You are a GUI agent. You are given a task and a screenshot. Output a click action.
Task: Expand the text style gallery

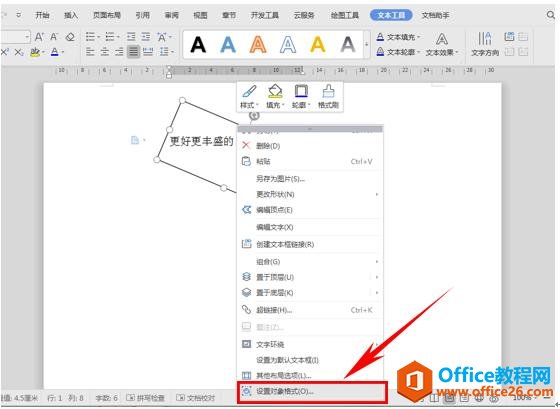click(366, 45)
